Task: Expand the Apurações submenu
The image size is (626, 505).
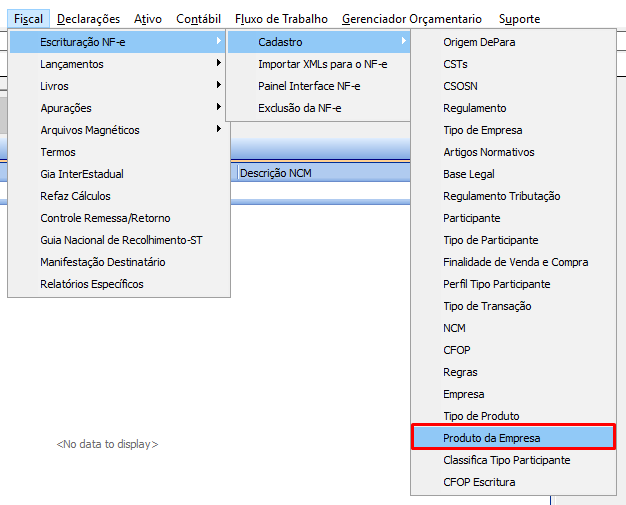Action: point(66,108)
